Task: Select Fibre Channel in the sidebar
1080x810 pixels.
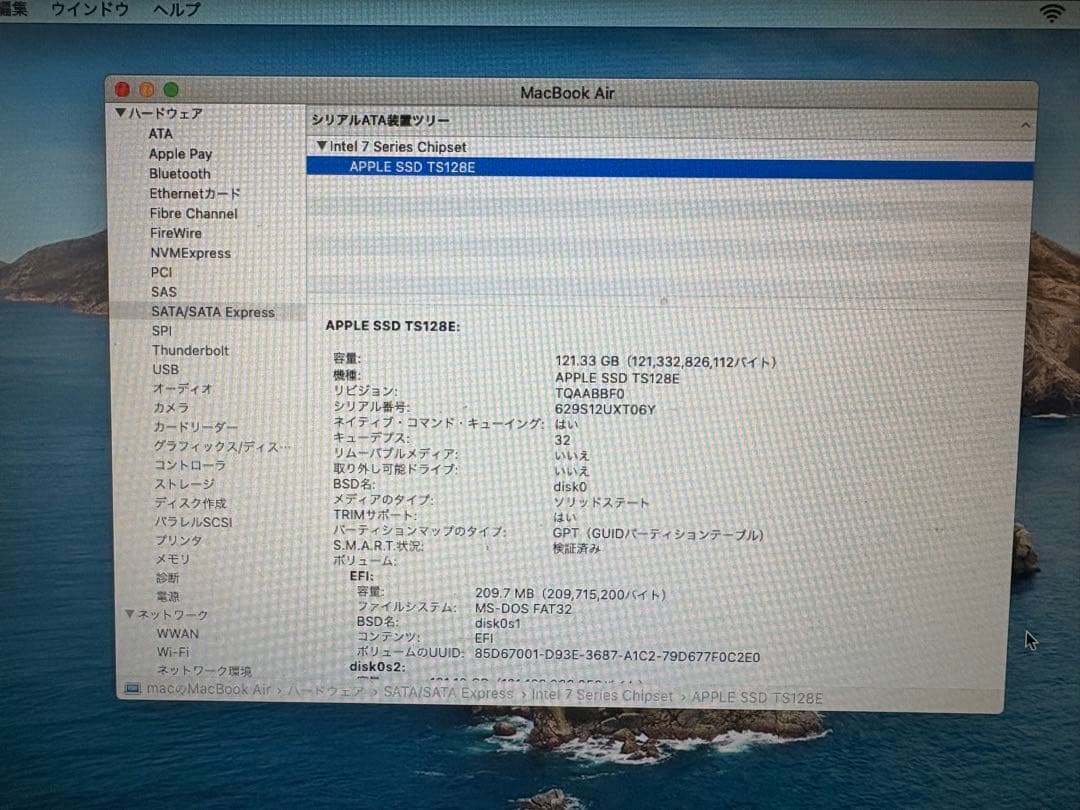Action: click(194, 214)
